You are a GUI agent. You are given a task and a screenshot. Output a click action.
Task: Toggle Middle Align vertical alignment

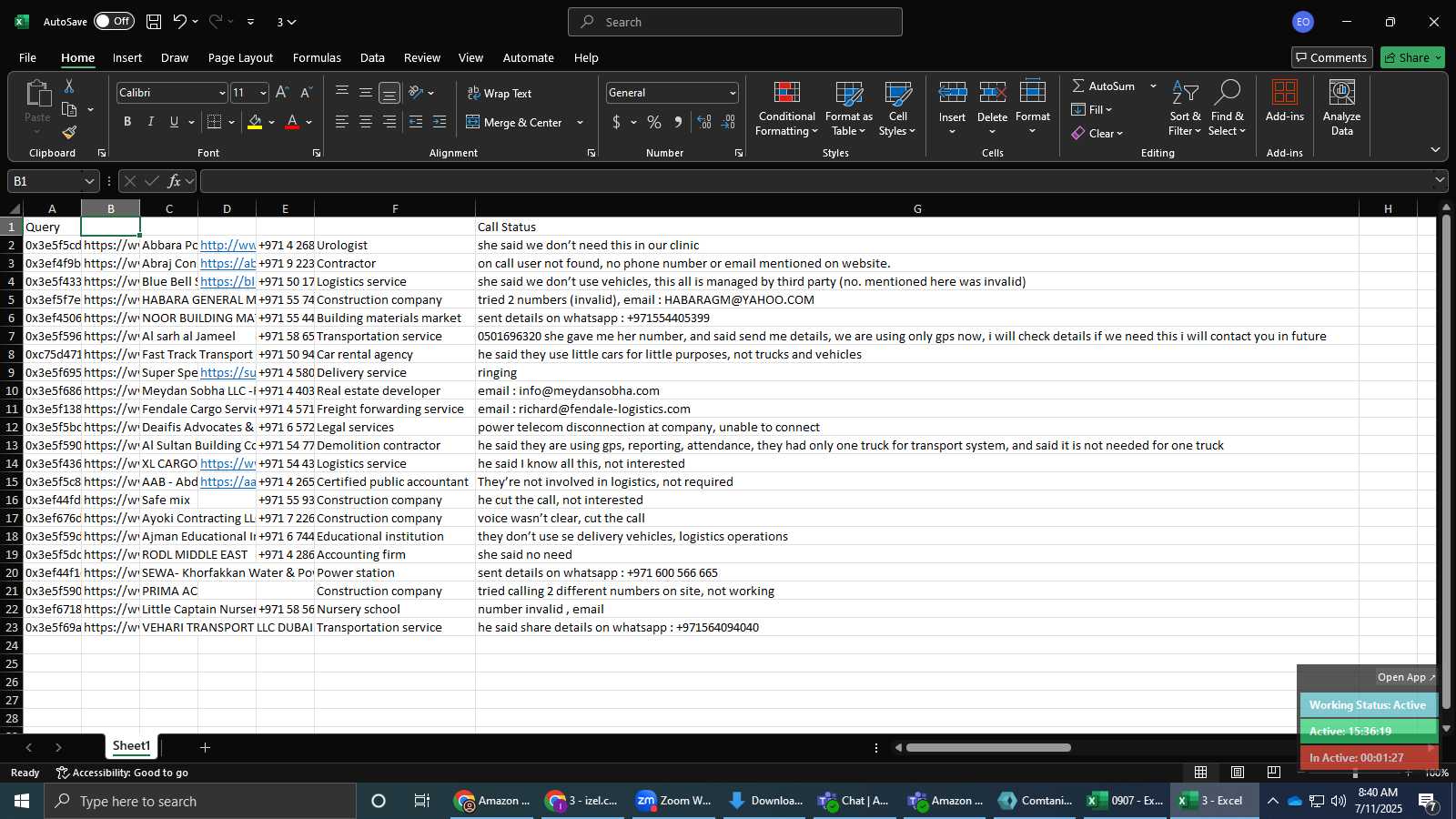tap(366, 93)
